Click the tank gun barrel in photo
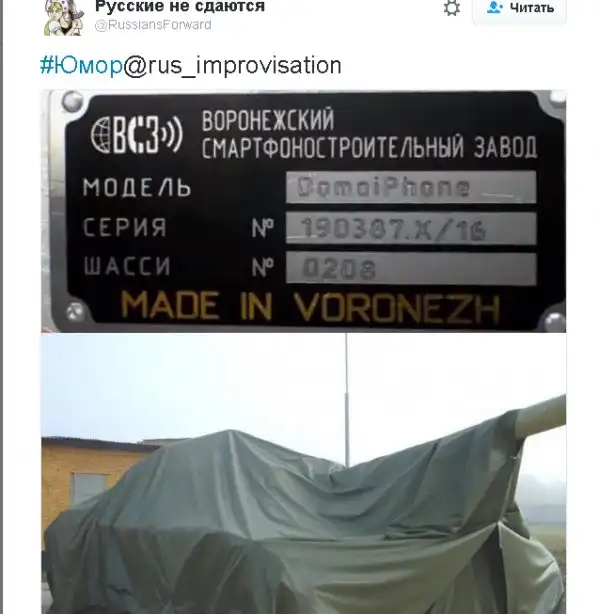Image resolution: width=600 pixels, height=614 pixels. (540, 419)
